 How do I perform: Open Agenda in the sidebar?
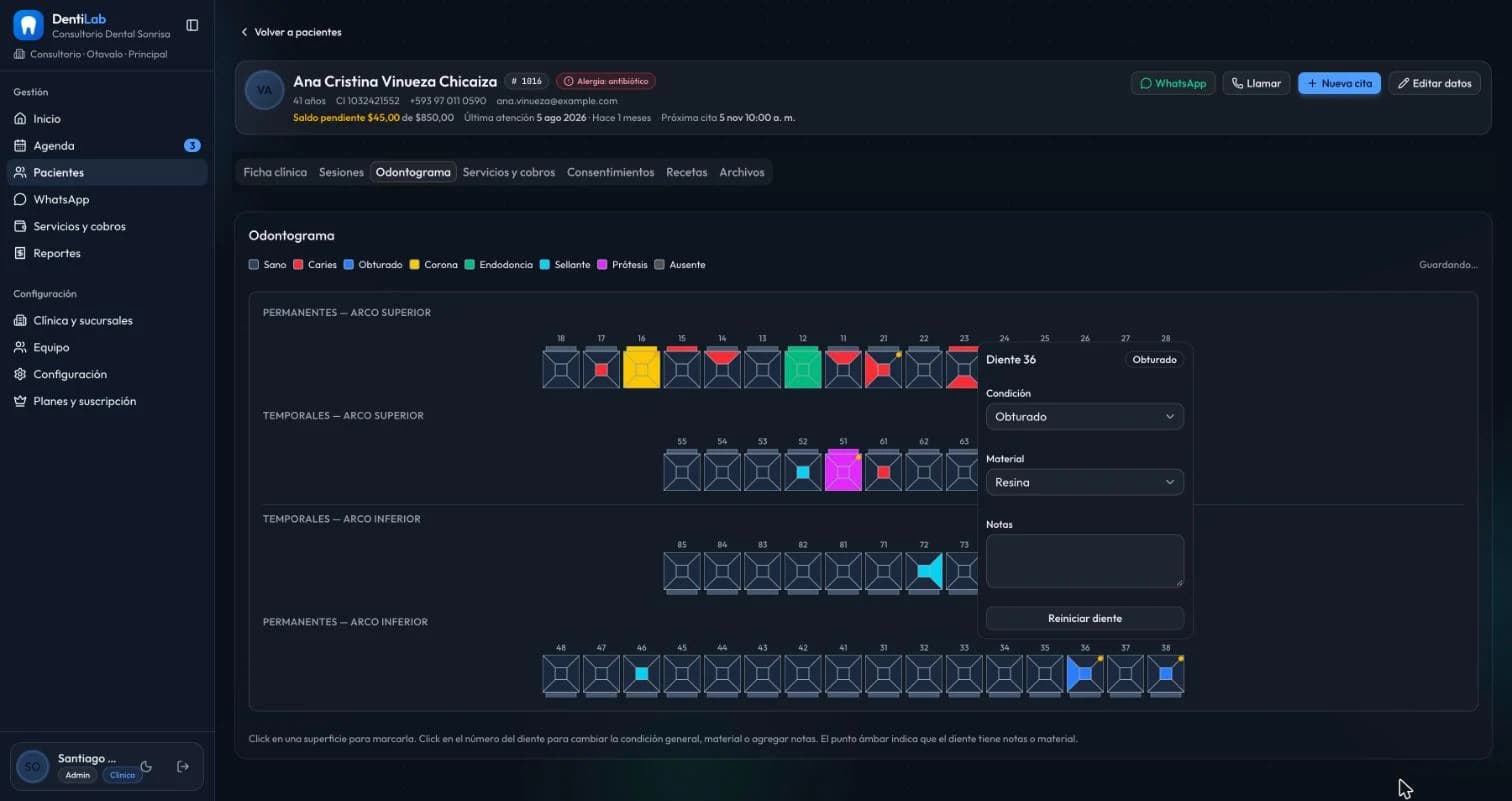107,145
